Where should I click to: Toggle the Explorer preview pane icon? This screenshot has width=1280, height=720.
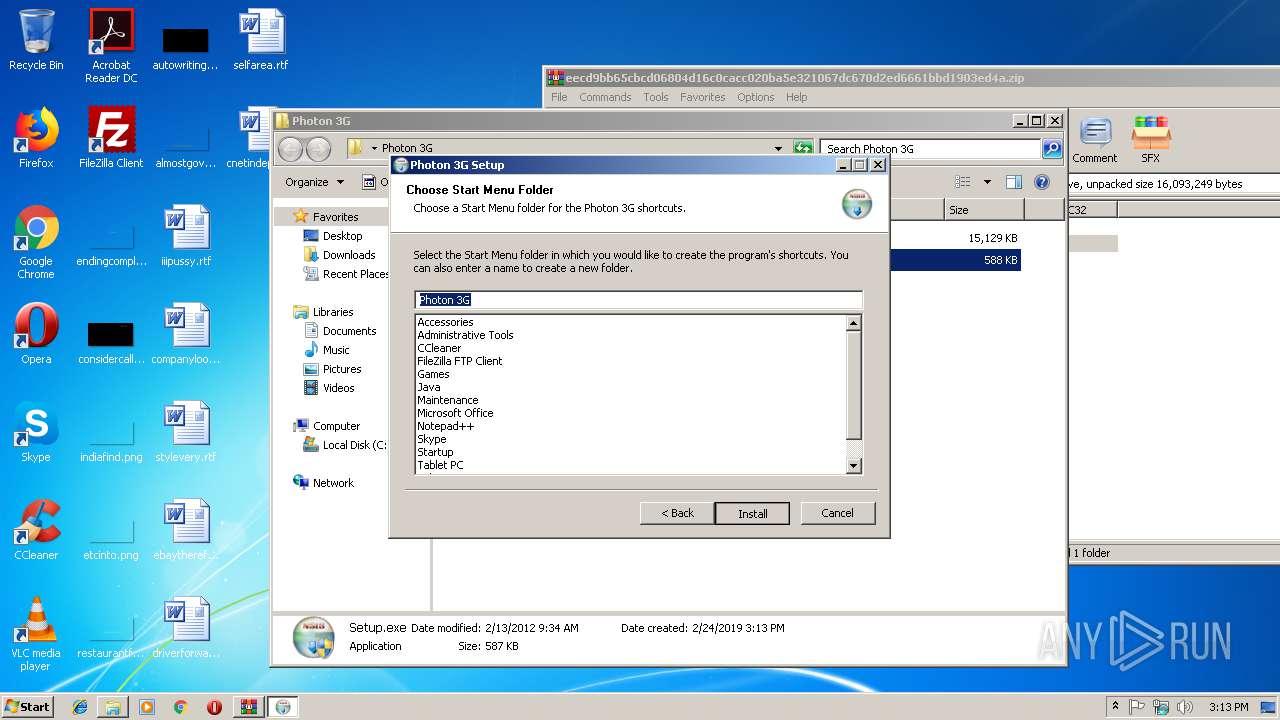point(1014,182)
